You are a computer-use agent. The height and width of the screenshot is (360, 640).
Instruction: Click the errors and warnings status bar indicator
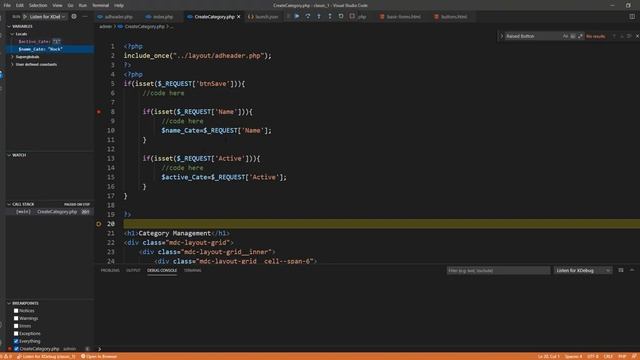click(x=6, y=356)
